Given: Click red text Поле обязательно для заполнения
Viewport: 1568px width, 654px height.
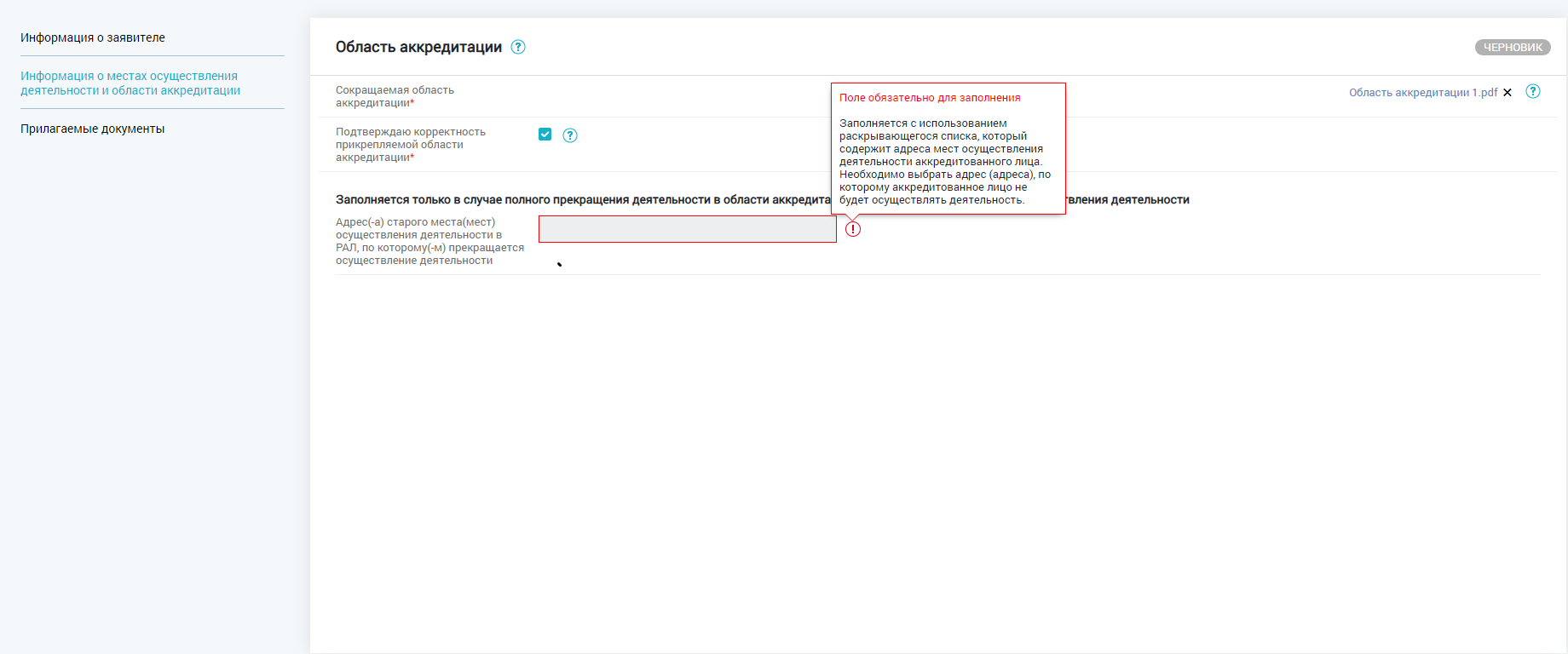Looking at the screenshot, I should tap(930, 98).
